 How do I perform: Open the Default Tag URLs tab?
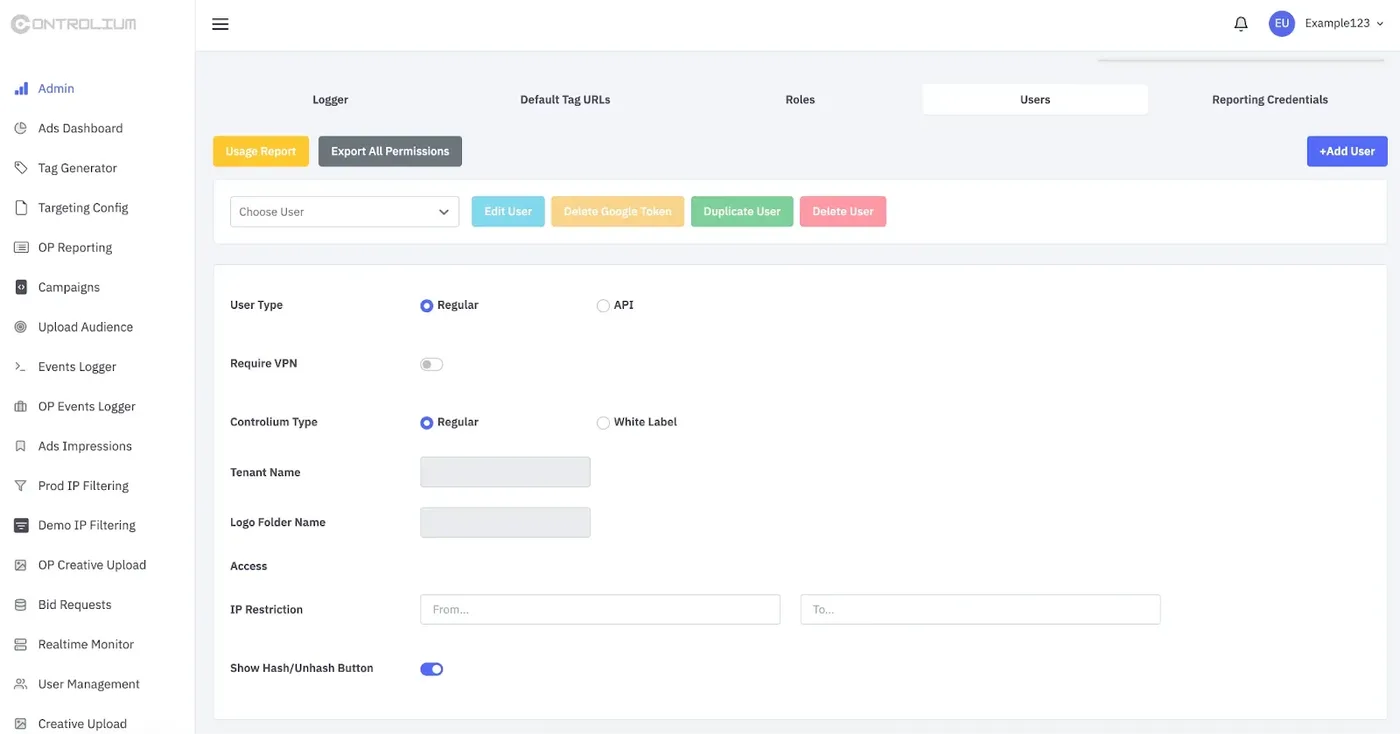pos(565,100)
